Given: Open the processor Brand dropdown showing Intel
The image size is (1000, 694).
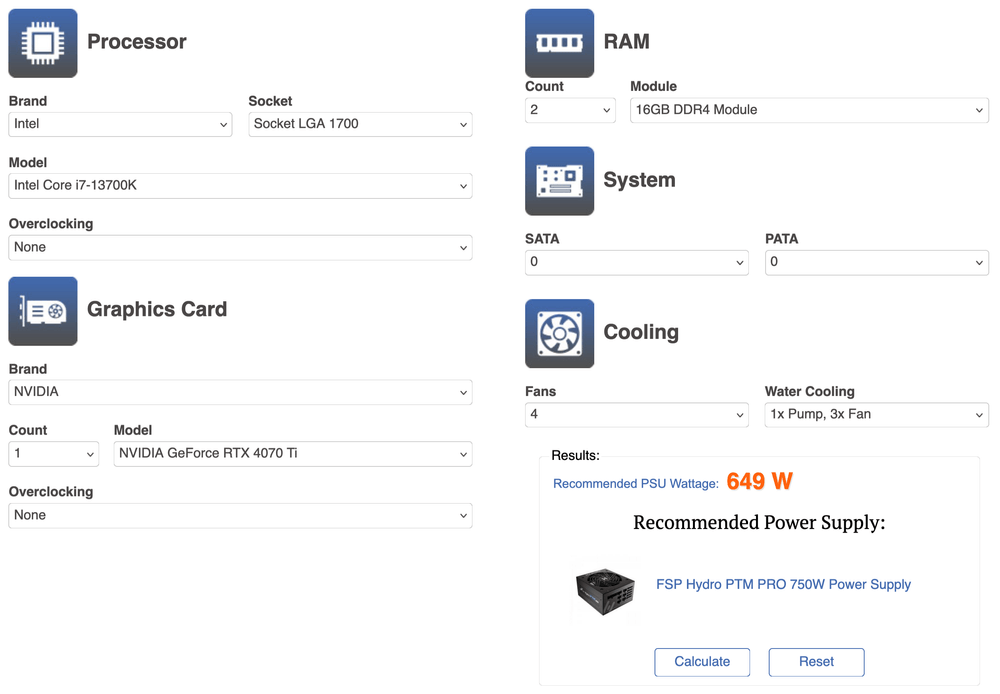Looking at the screenshot, I should coord(120,124).
